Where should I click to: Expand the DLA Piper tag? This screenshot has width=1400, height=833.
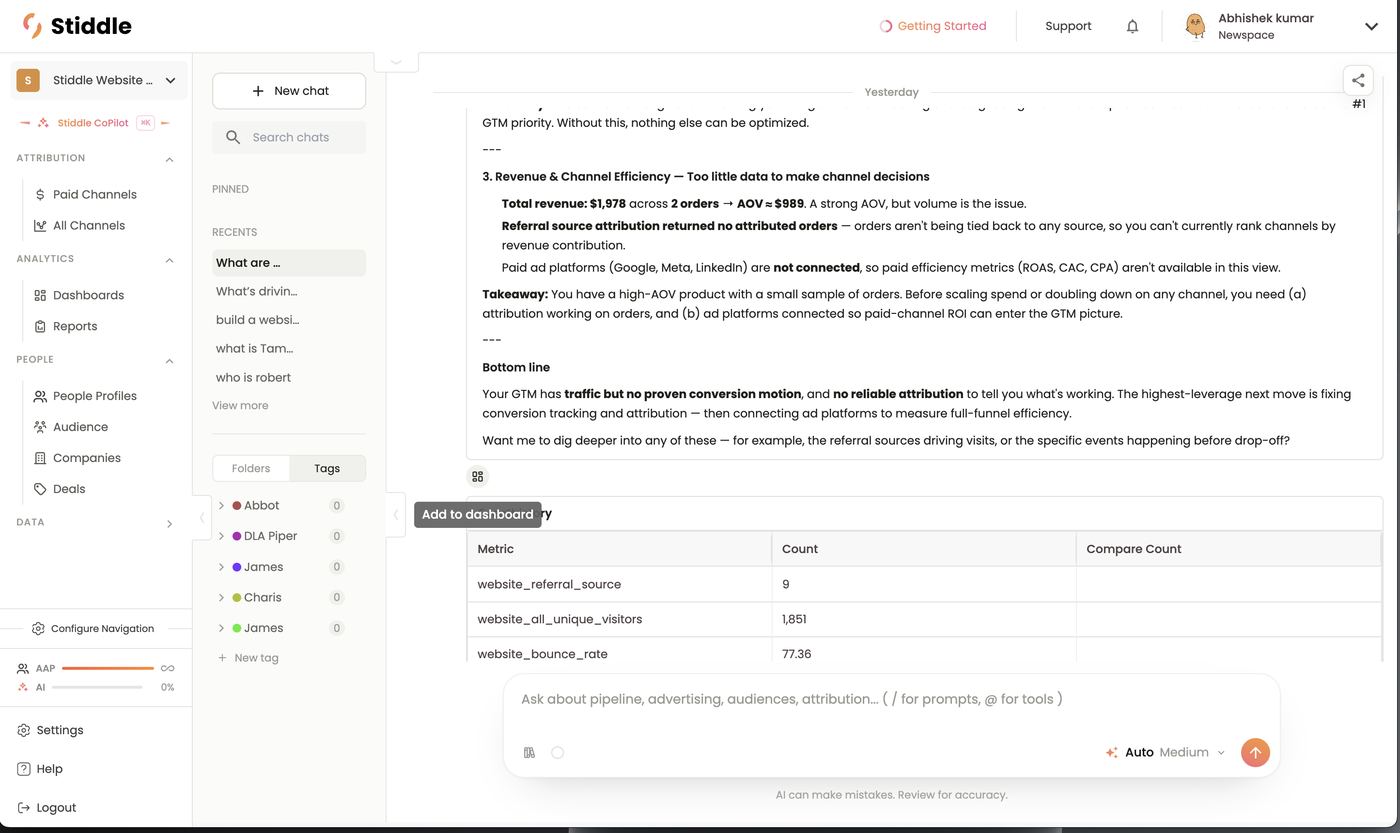click(x=221, y=536)
